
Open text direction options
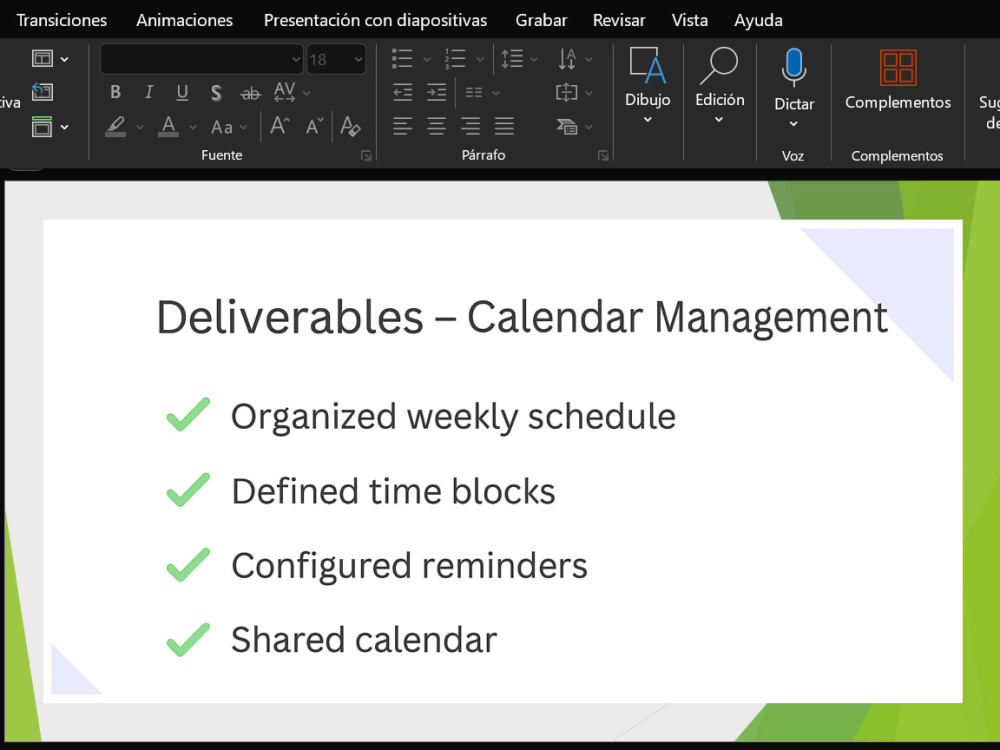coord(575,59)
